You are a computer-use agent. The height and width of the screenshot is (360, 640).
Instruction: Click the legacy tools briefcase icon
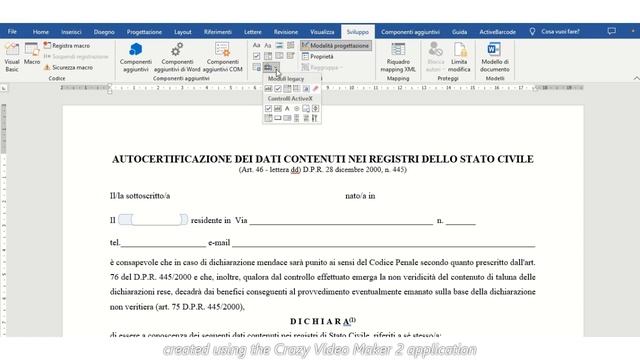268,67
